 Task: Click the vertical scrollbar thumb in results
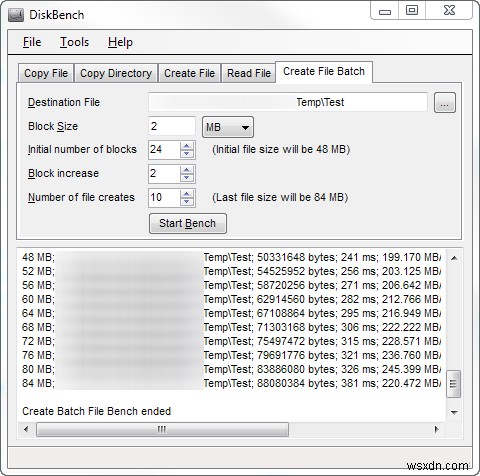click(x=453, y=384)
